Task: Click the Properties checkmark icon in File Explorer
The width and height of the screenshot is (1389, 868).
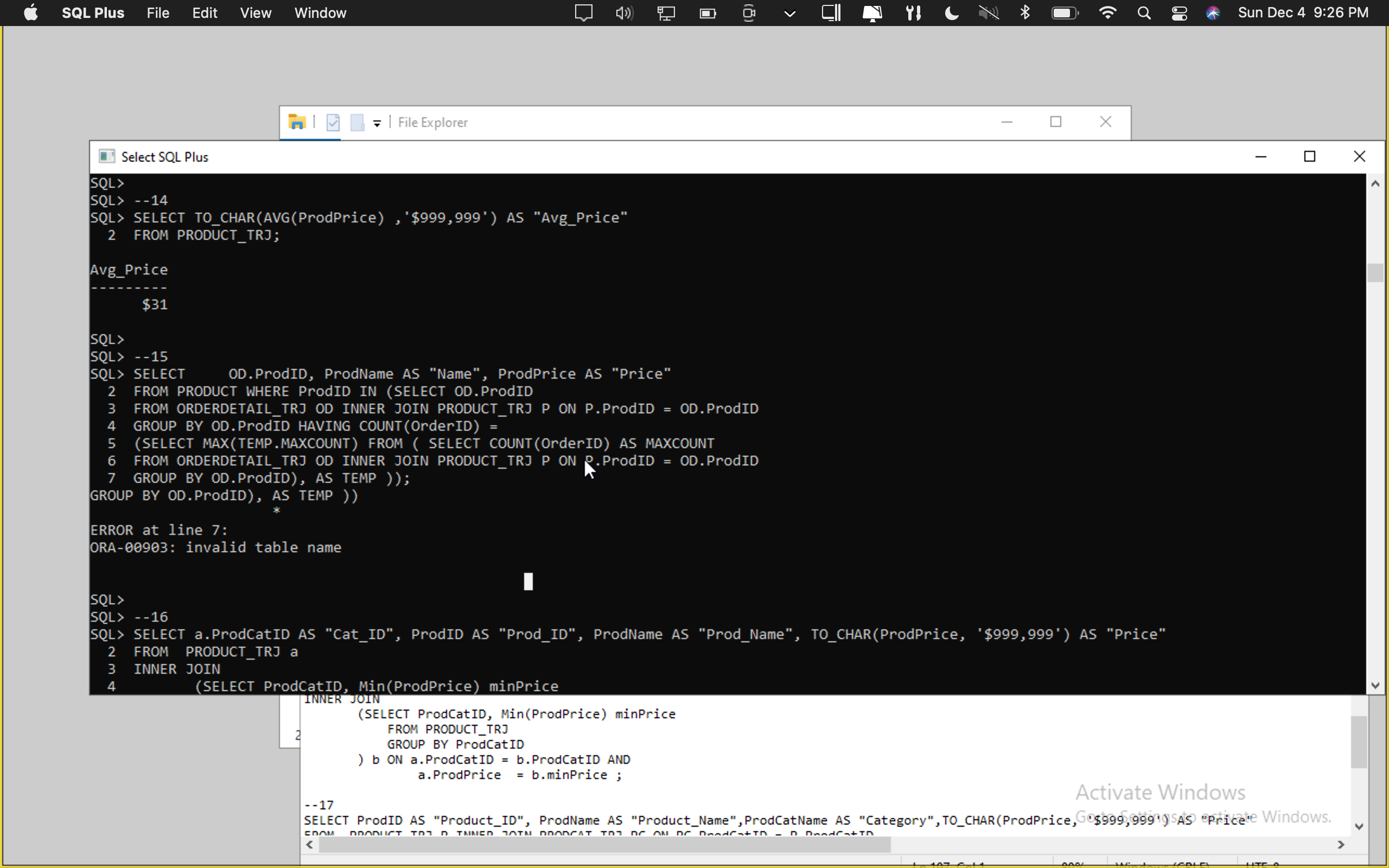Action: [333, 122]
